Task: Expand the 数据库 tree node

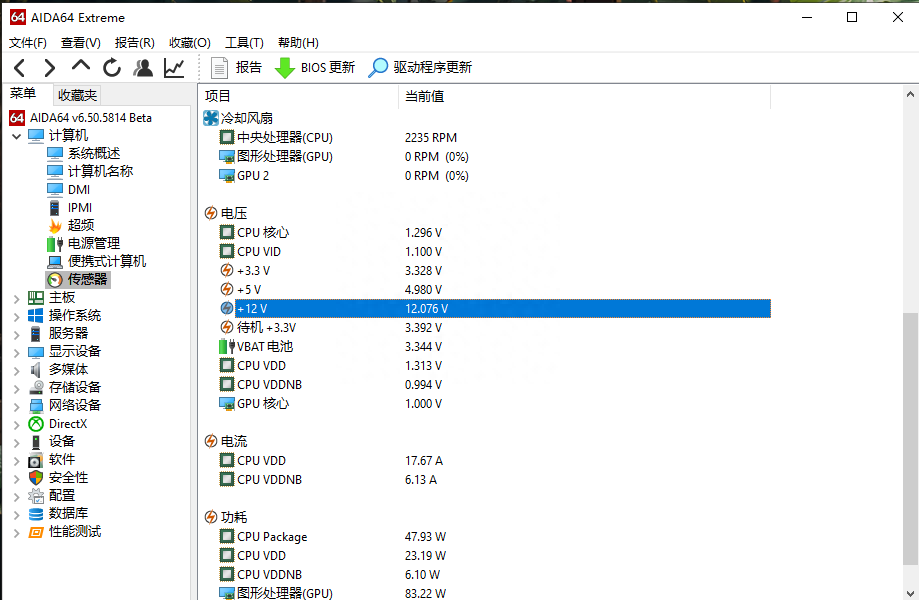Action: point(16,515)
